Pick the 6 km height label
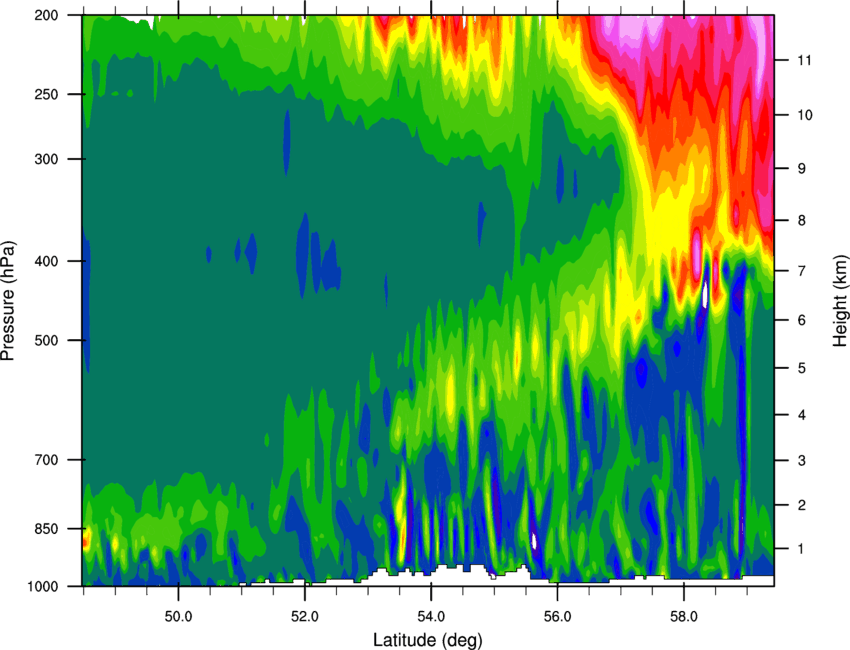 point(802,320)
